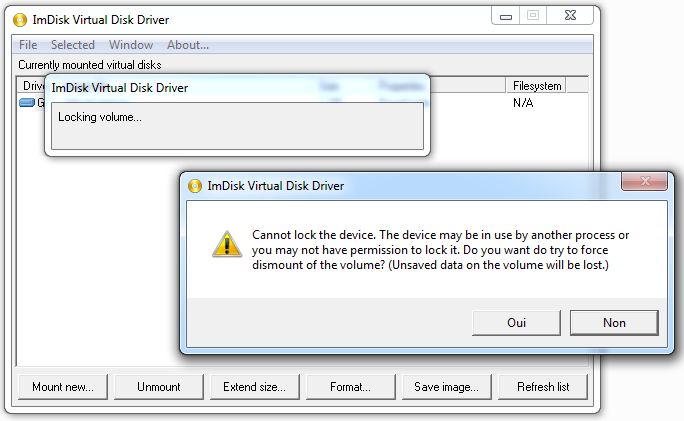The width and height of the screenshot is (684, 421).
Task: Click the Format... button
Action: click(x=351, y=387)
